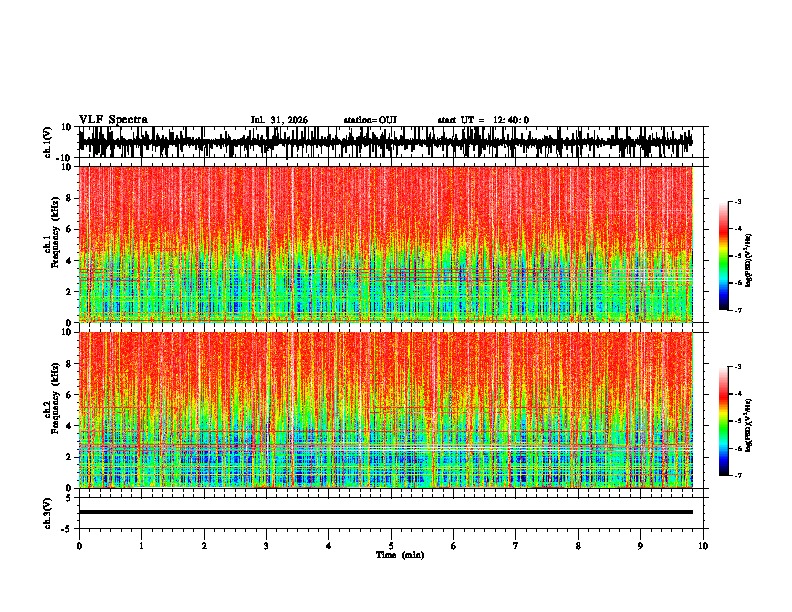The image size is (792, 612).
Task: Click the "-7" label on ch.2 color bar
Action: tap(737, 475)
